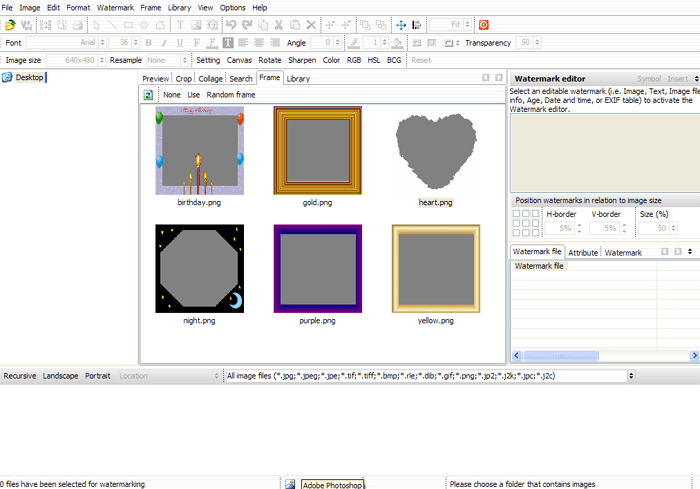Viewport: 700px width, 489px height.
Task: Click the Recursive option
Action: [x=20, y=376]
